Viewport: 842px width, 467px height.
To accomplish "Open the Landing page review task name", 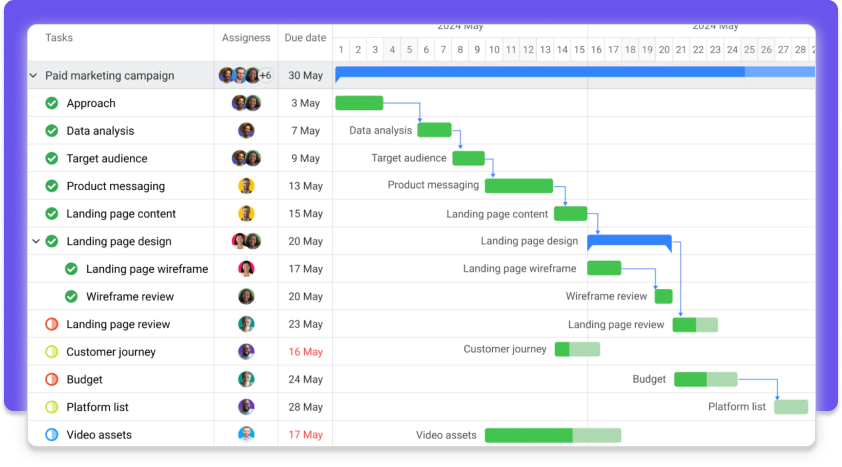I will [x=118, y=324].
